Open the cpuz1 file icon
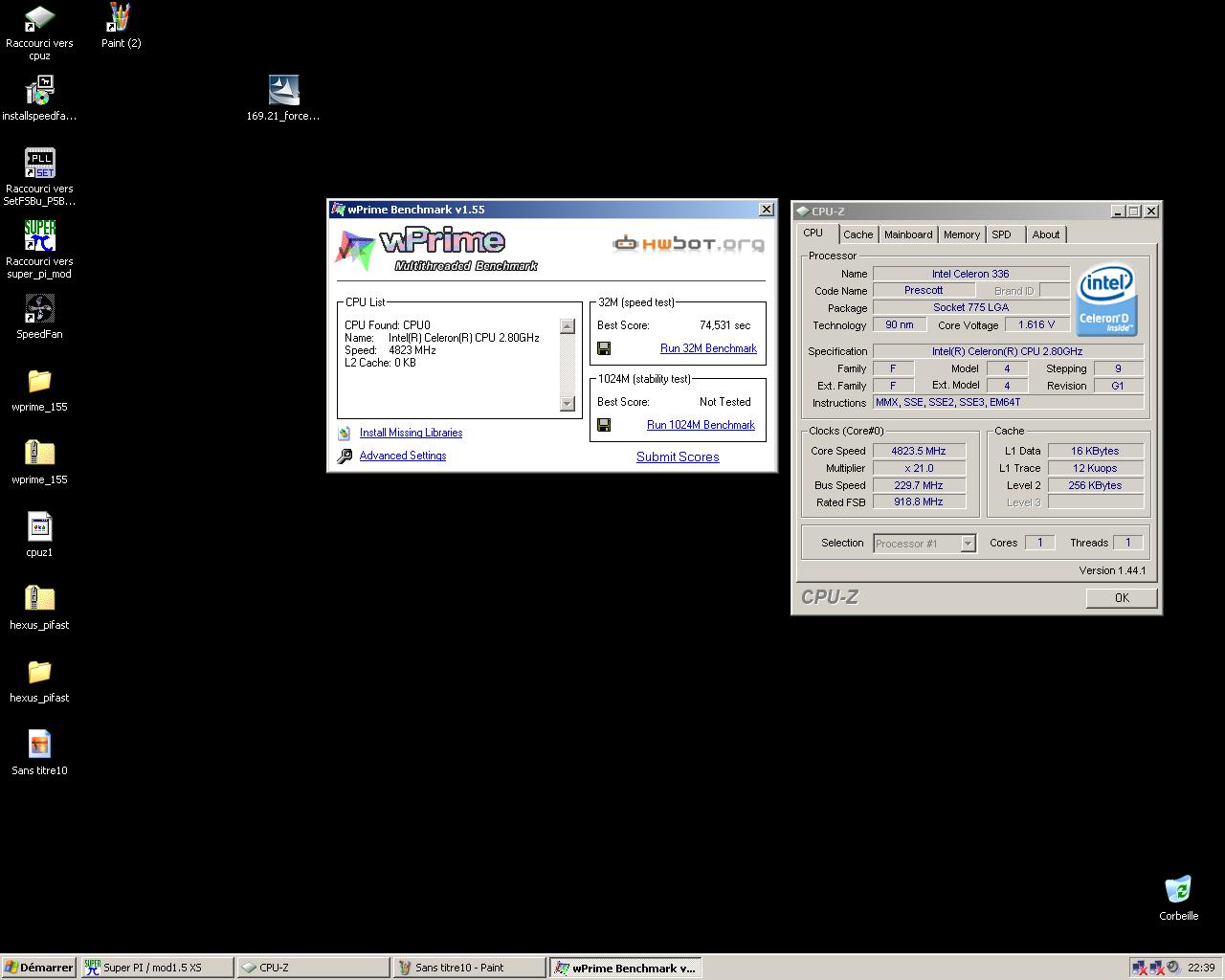Screen dimensions: 1225x980 click(39, 526)
